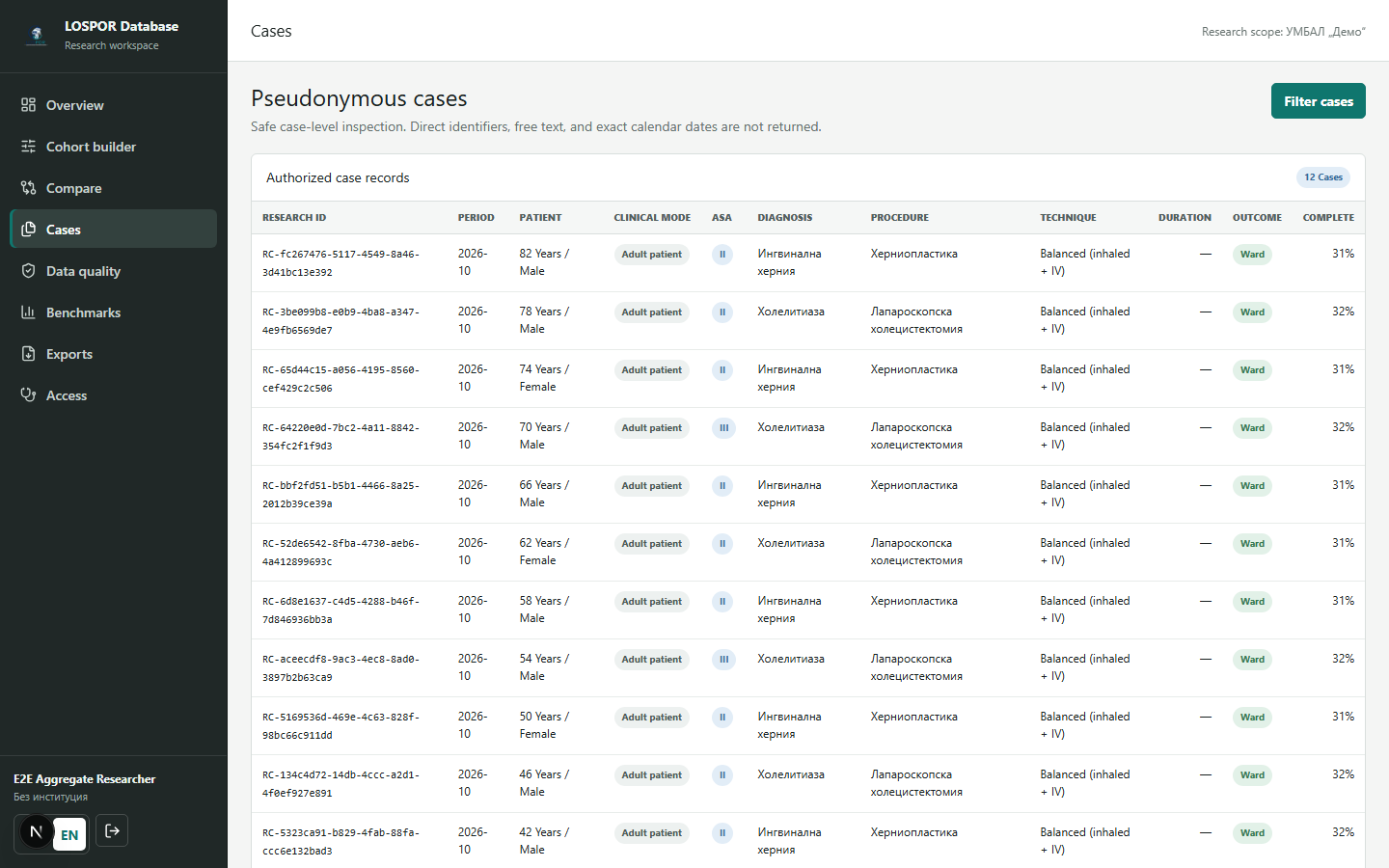Click the 12 Cases count badge
The height and width of the screenshot is (868, 1389).
(x=1322, y=177)
